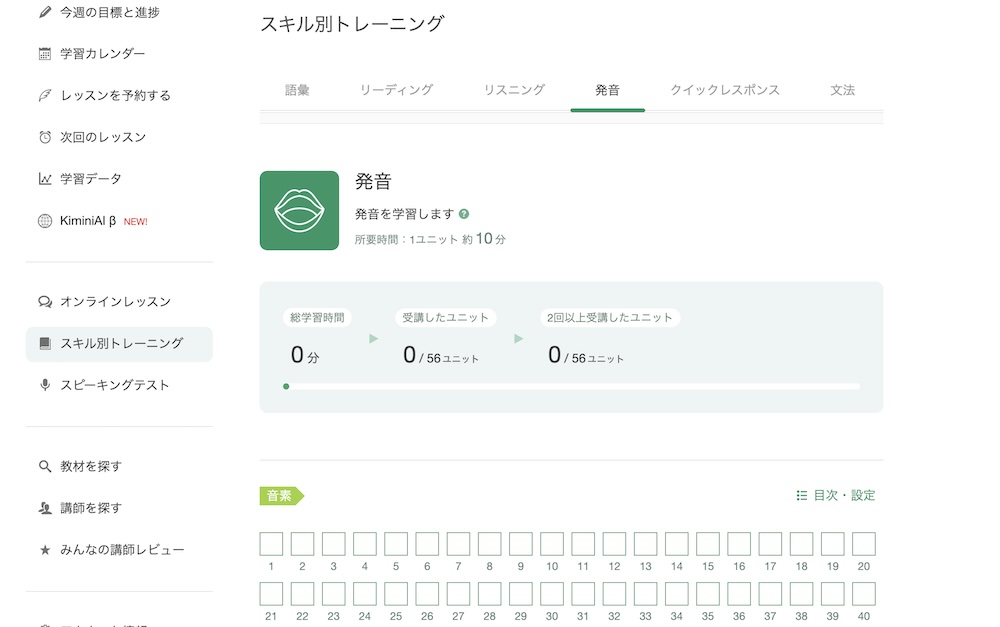Viewport: 1000px width, 627px height.
Task: Click the person icon for 講師を探す
Action: [45, 508]
